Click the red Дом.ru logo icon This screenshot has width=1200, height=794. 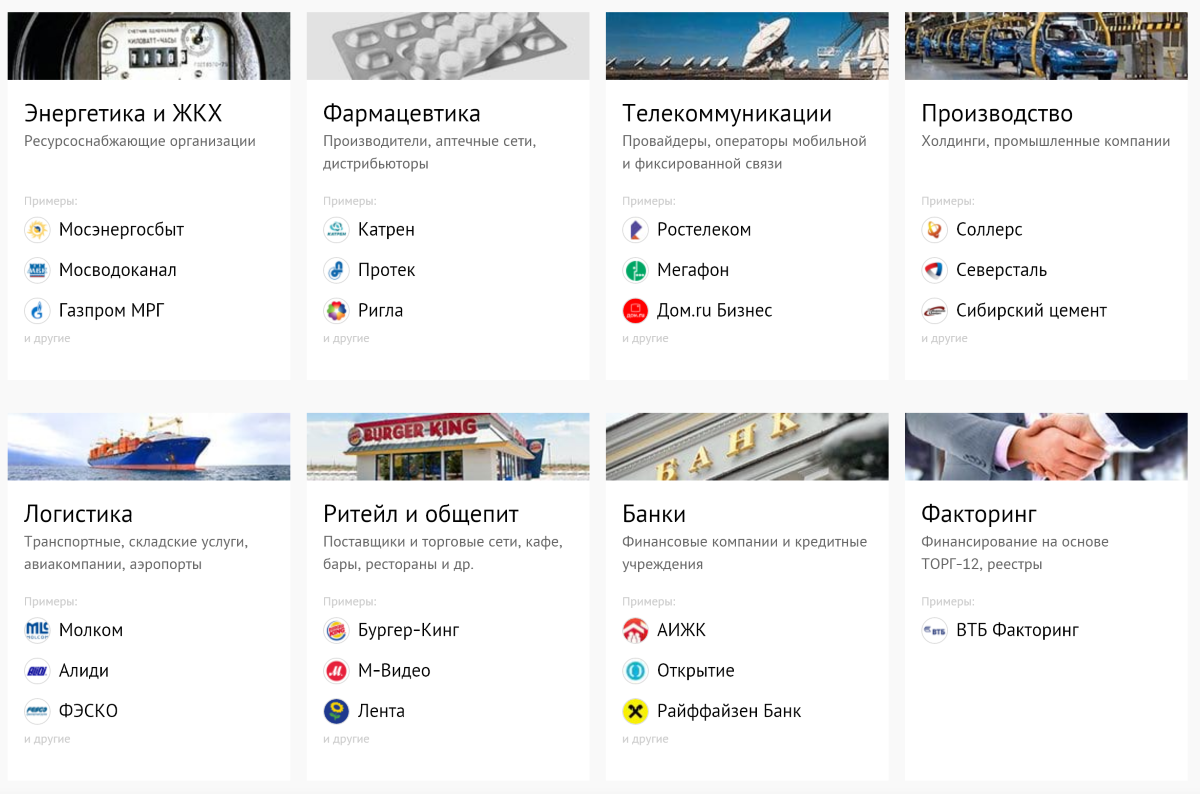coord(635,311)
